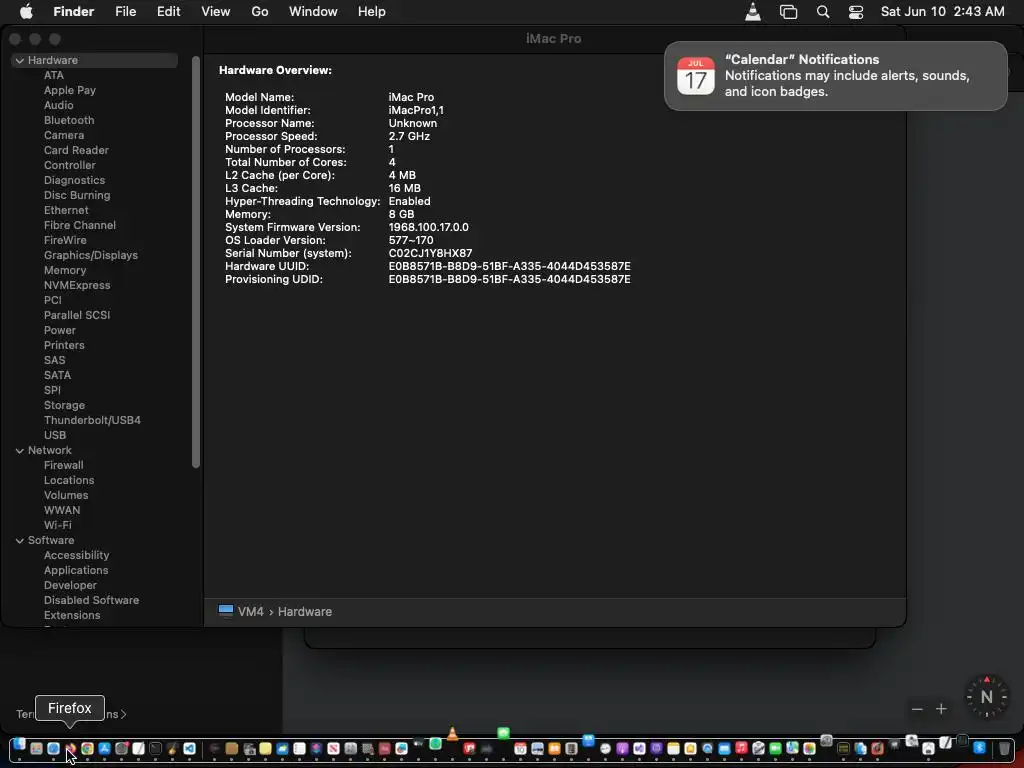The image size is (1024, 768).
Task: Open the File menu
Action: (125, 11)
